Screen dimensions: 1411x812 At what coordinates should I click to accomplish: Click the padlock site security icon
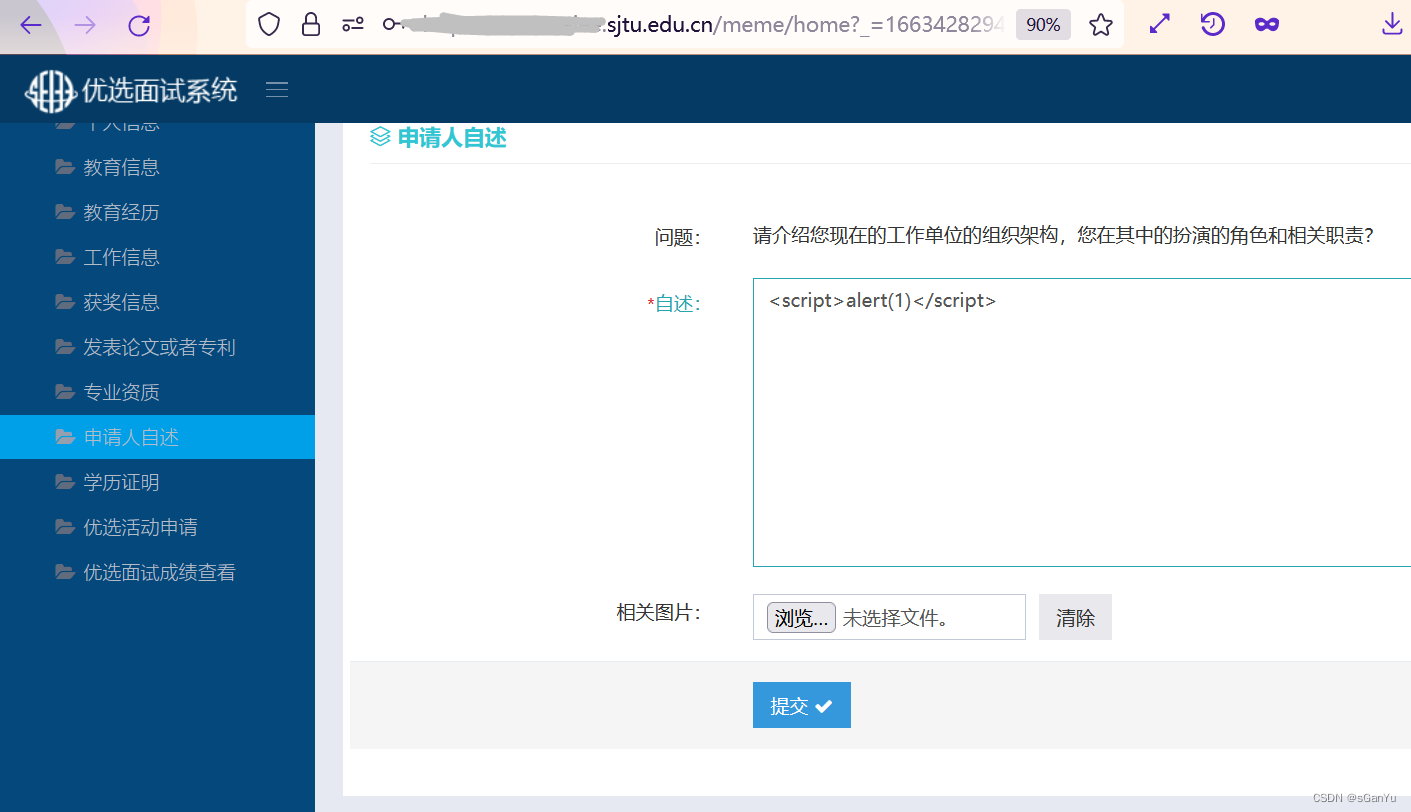311,25
